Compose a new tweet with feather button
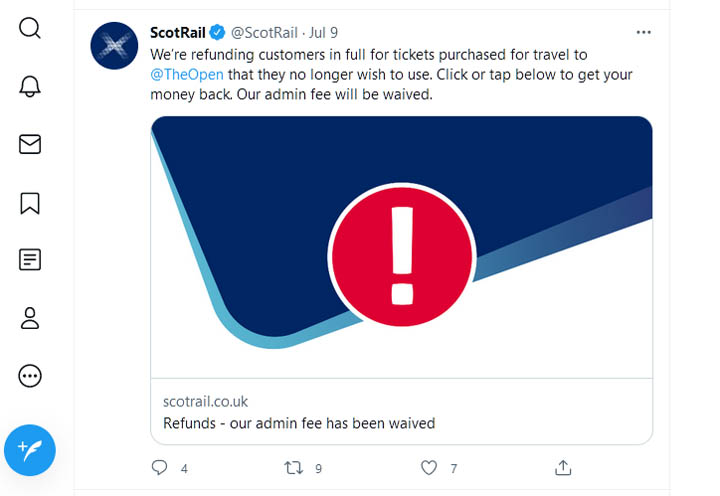This screenshot has height=496, width=720. point(30,450)
